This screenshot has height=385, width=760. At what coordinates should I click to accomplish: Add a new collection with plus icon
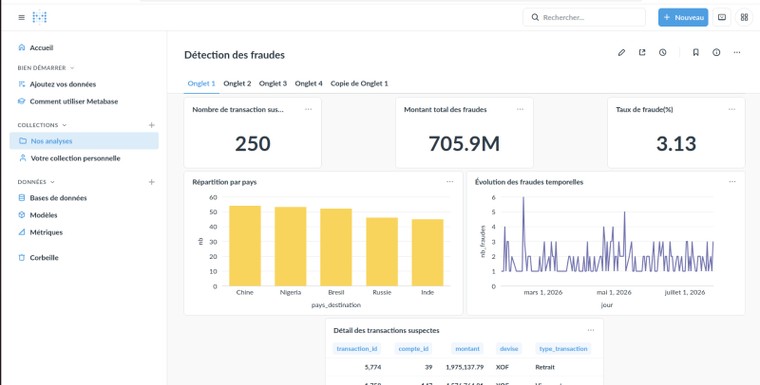pos(151,125)
